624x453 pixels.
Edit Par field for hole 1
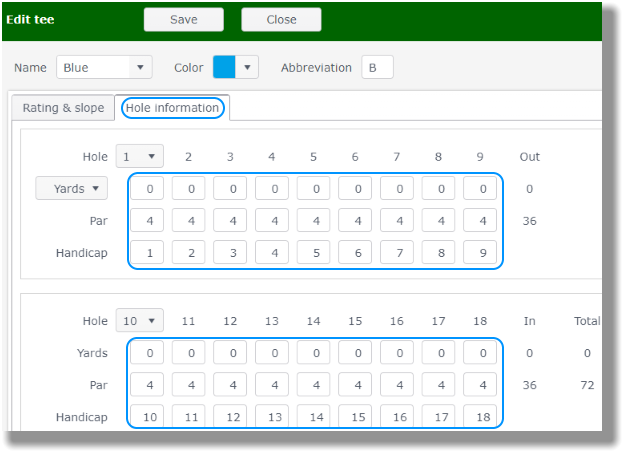pyautogui.click(x=147, y=220)
